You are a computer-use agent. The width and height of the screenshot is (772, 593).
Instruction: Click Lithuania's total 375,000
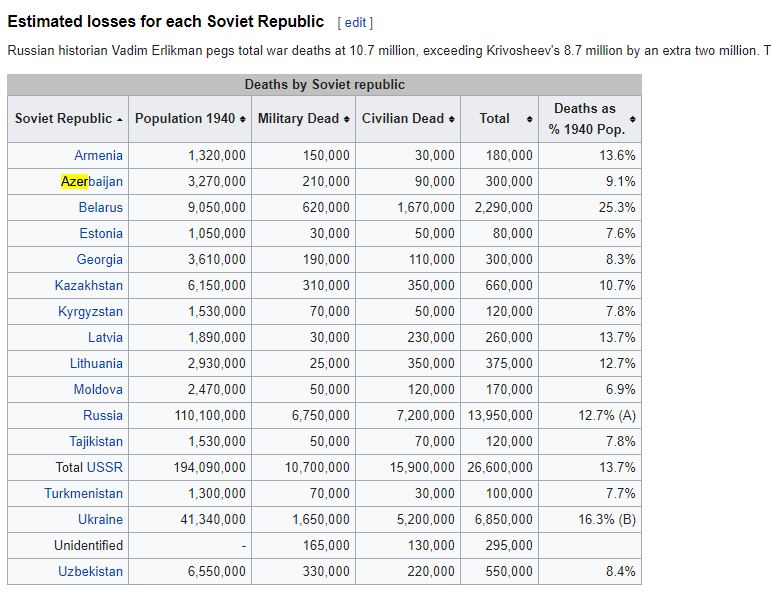click(509, 363)
